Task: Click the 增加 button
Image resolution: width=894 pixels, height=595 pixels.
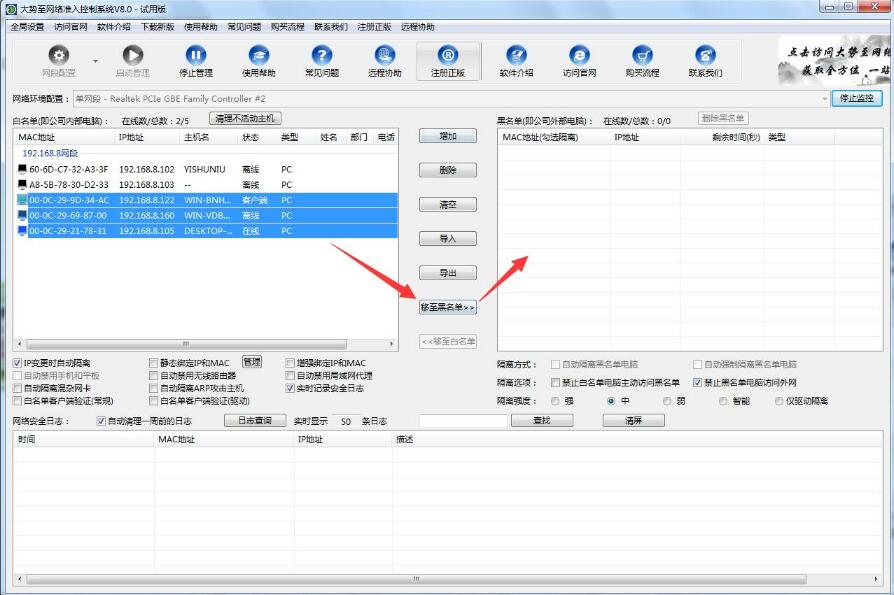Action: point(448,136)
